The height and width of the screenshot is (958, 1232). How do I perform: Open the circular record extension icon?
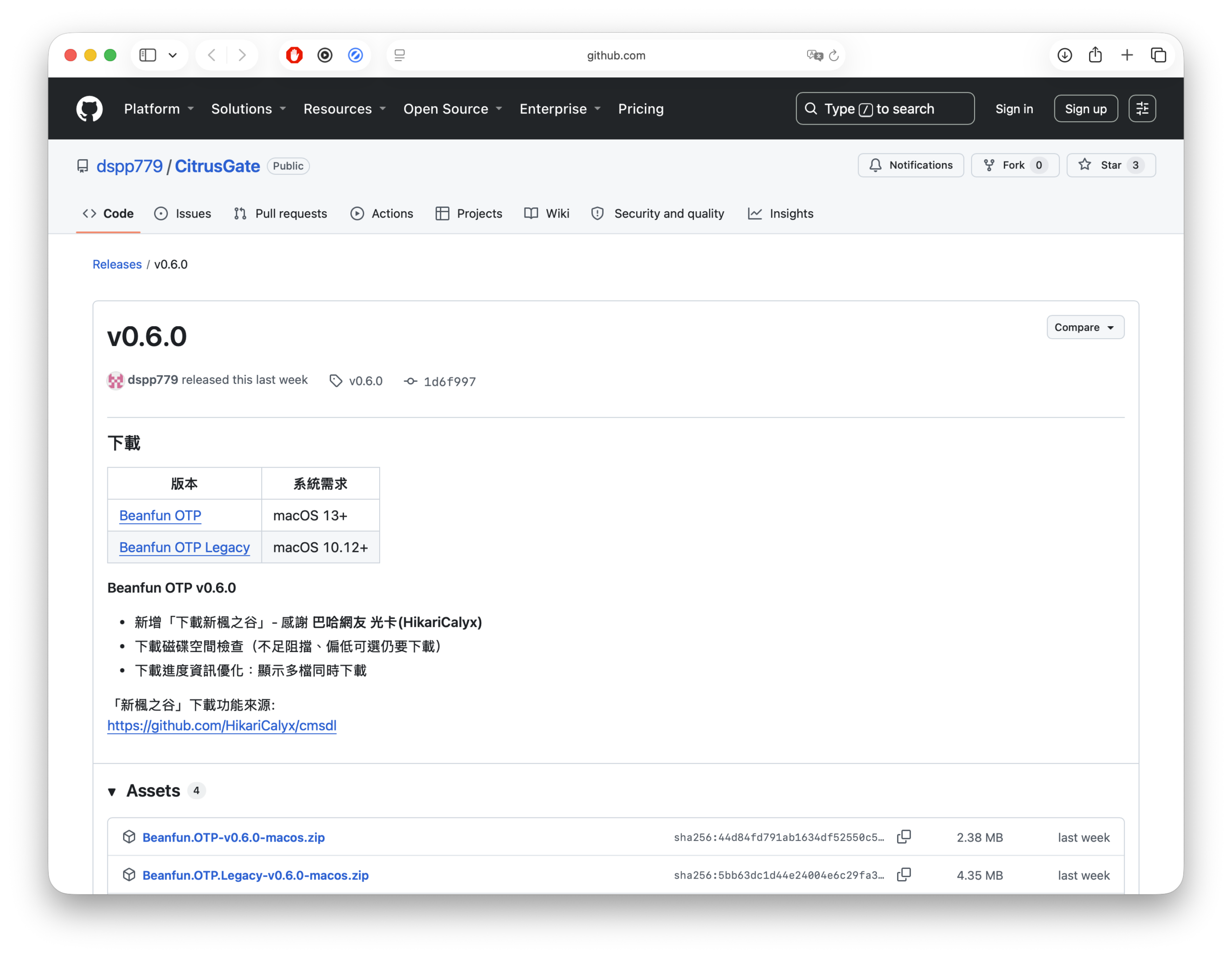pyautogui.click(x=325, y=55)
